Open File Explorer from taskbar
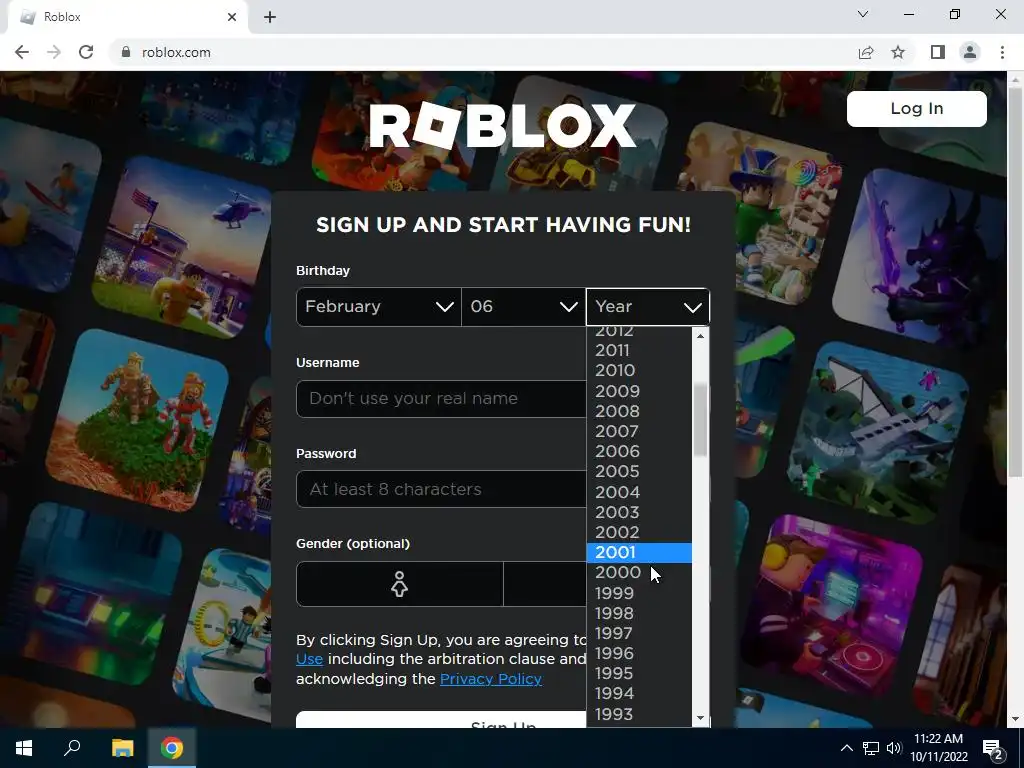 tap(122, 748)
